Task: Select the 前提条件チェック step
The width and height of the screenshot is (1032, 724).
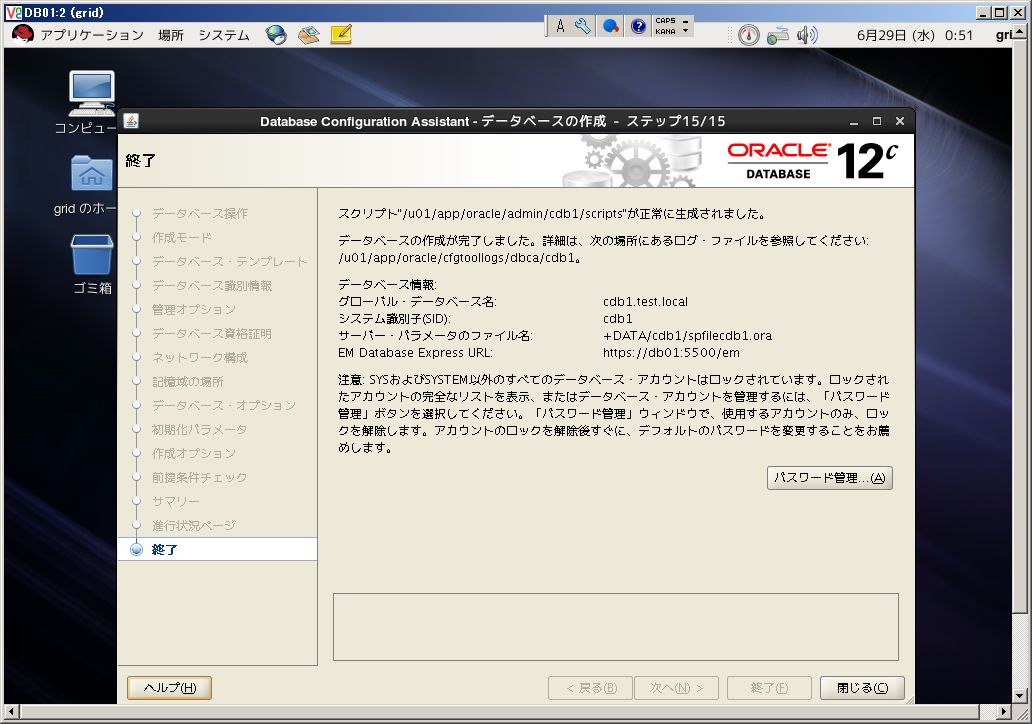Action: [x=199, y=478]
